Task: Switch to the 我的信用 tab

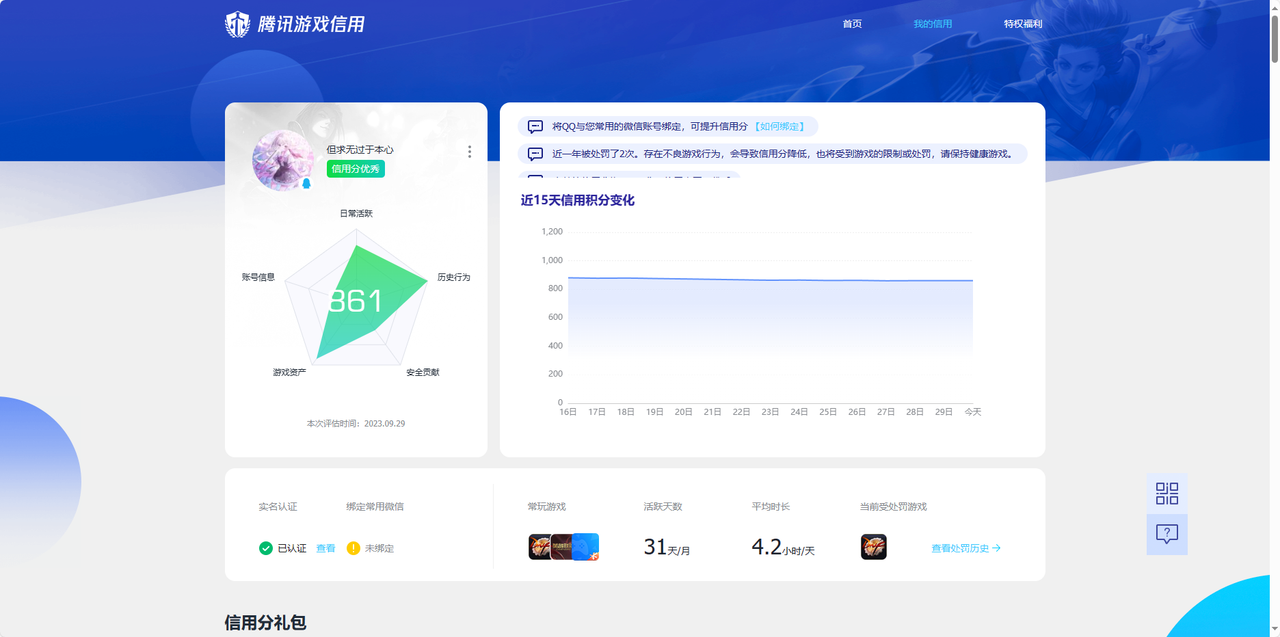Action: 933,24
